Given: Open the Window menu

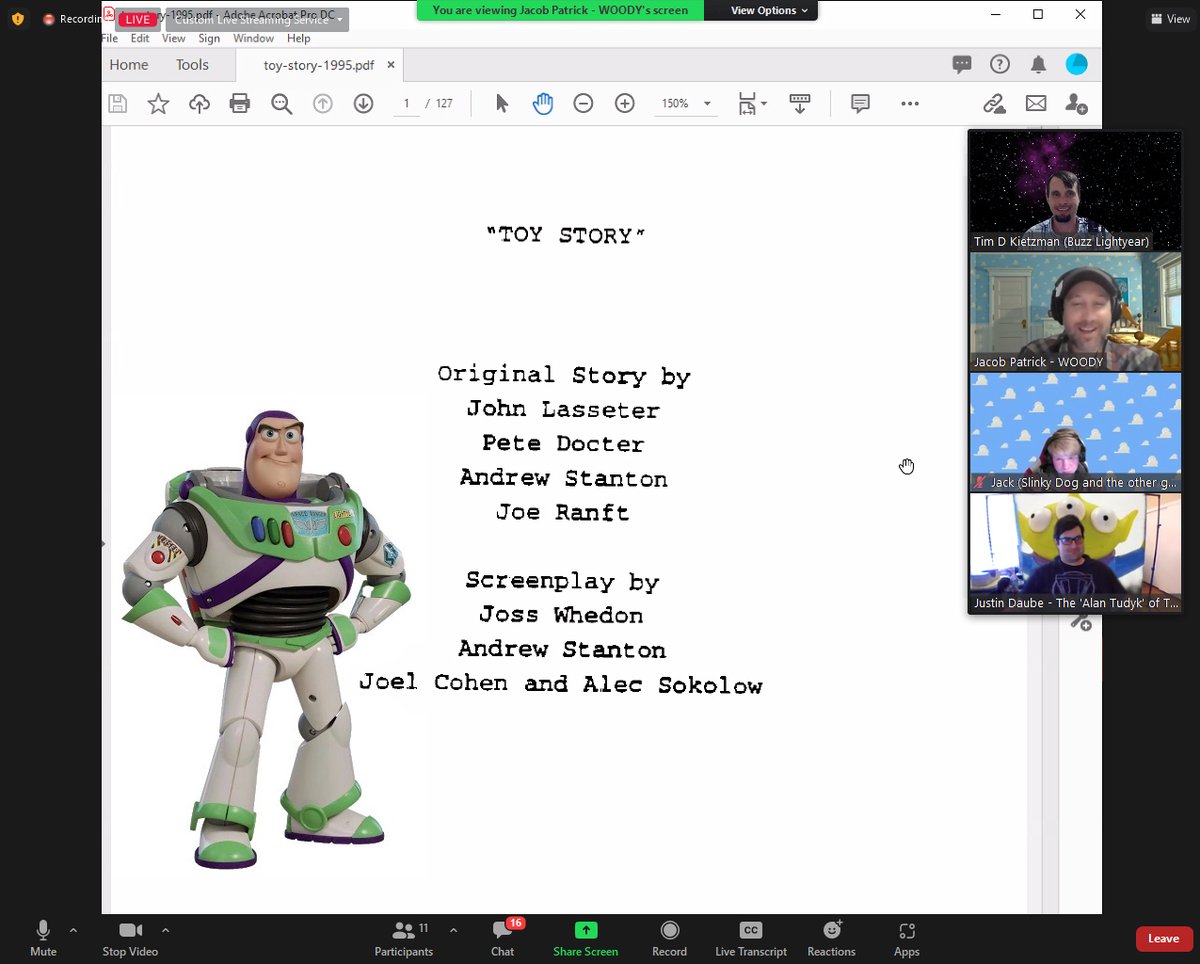Looking at the screenshot, I should pyautogui.click(x=254, y=38).
